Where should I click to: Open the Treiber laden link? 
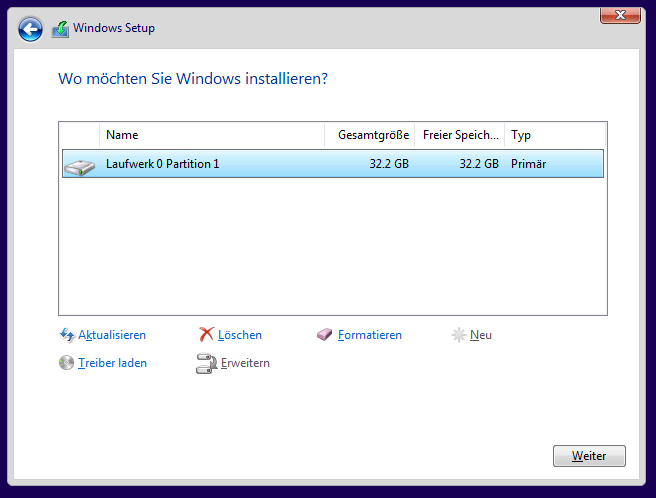112,363
